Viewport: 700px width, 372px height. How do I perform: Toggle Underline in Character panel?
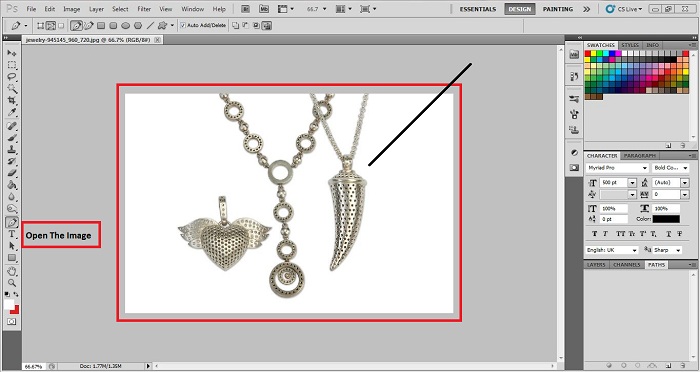click(x=668, y=234)
